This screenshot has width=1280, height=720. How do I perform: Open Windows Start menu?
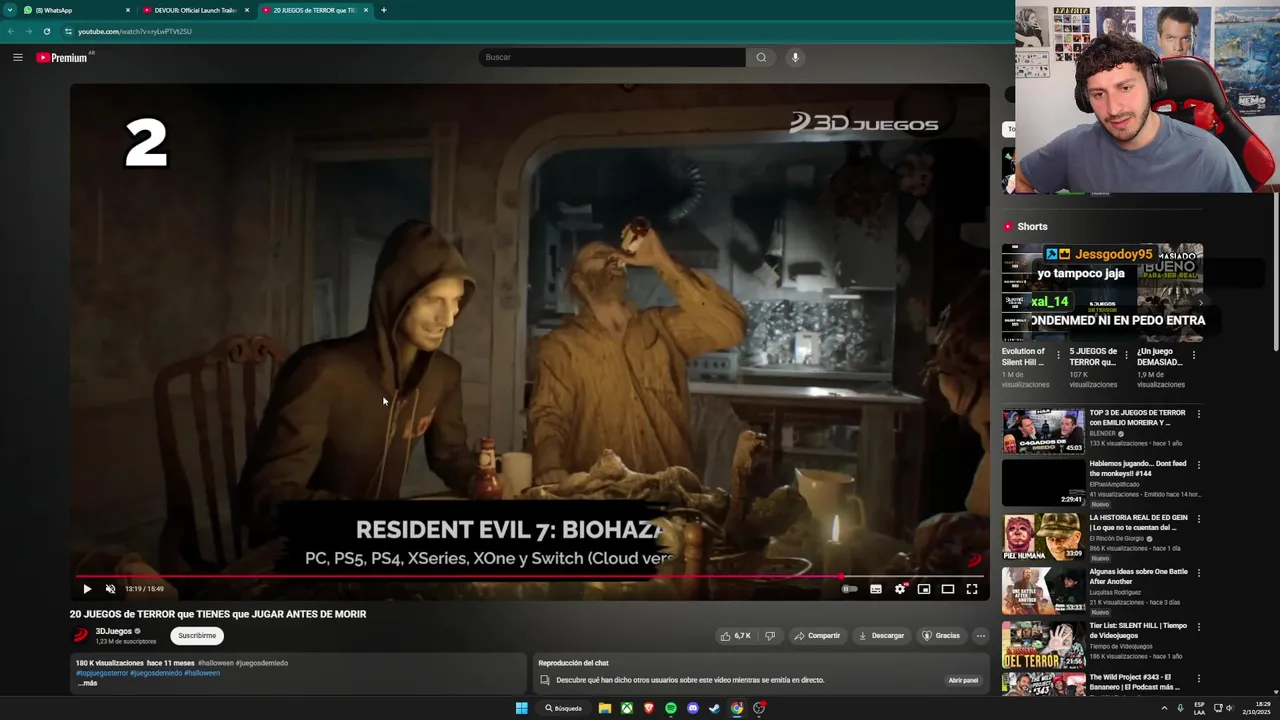521,708
